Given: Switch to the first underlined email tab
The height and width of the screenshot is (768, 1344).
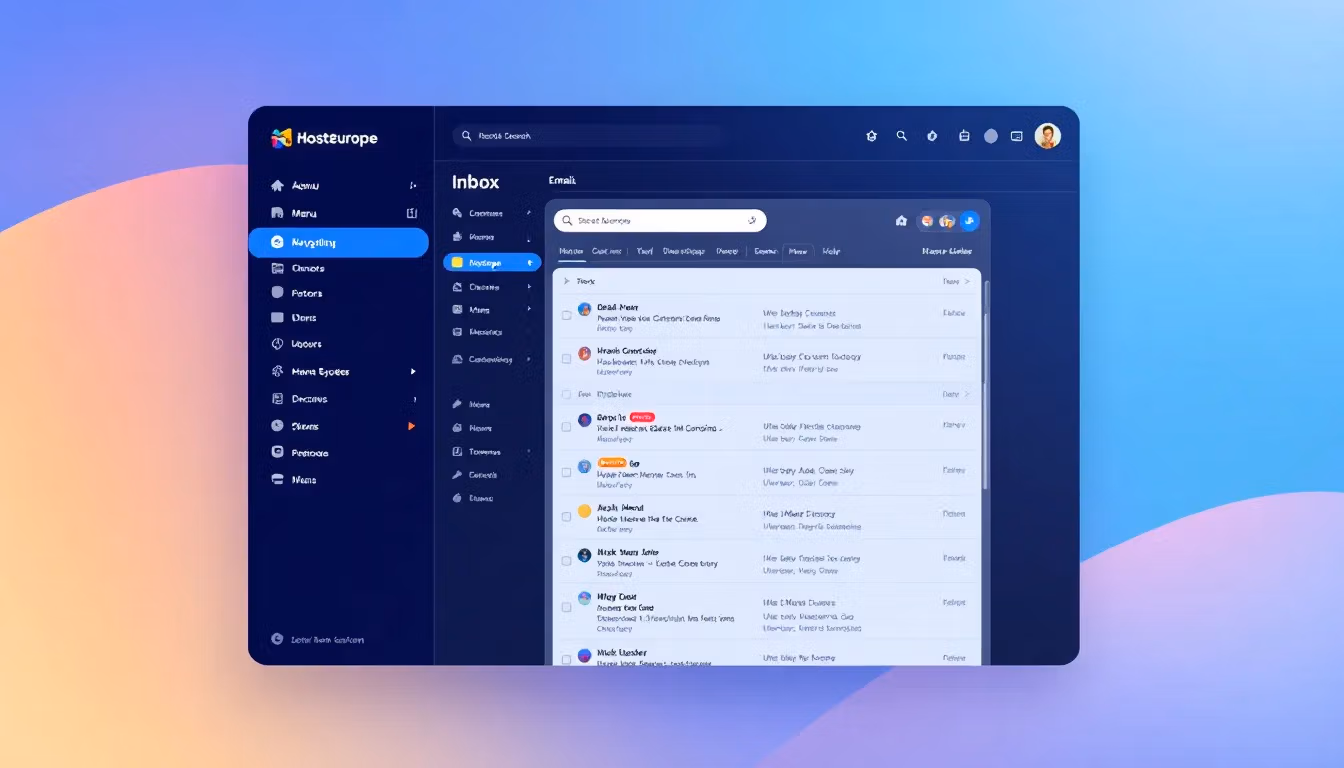Looking at the screenshot, I should click(x=571, y=252).
